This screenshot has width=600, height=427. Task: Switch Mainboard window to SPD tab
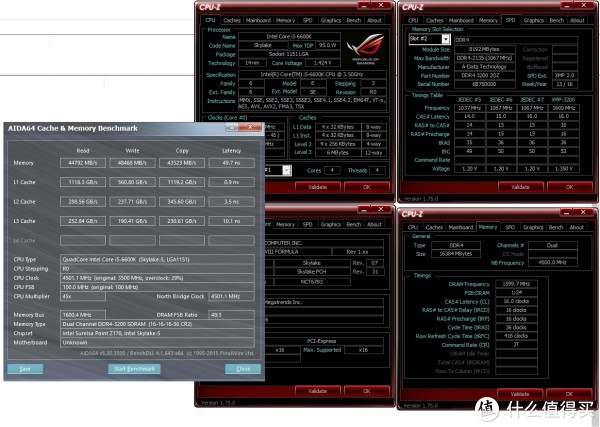(308, 225)
